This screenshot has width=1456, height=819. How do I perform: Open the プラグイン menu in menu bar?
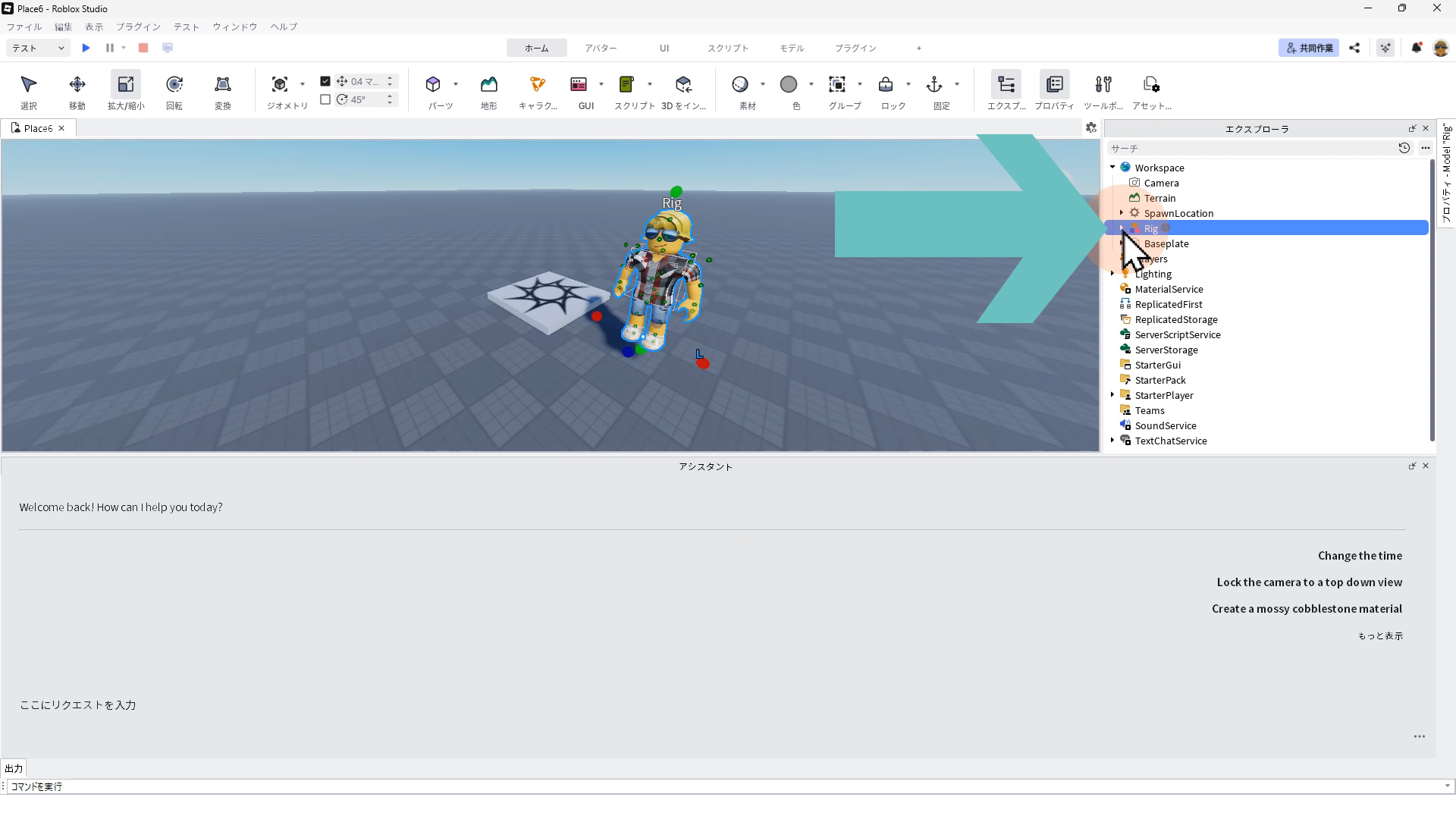coord(138,27)
